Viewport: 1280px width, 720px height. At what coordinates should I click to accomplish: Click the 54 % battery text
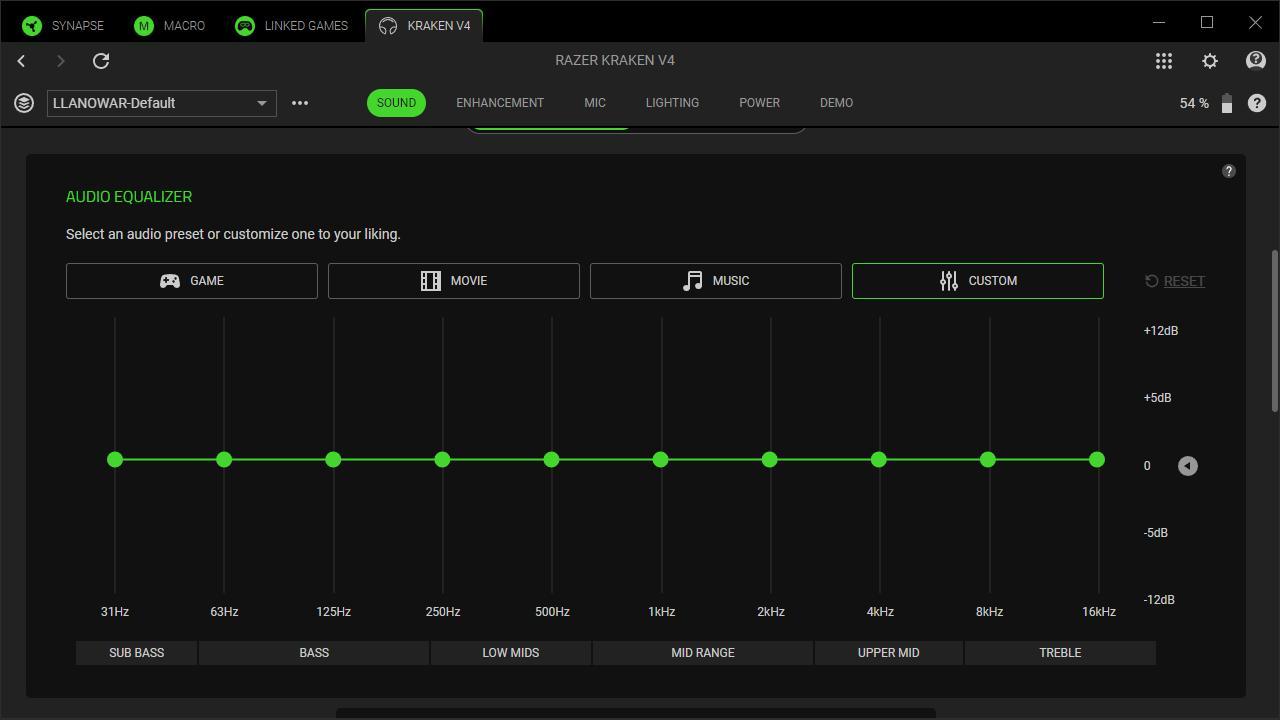(1194, 103)
